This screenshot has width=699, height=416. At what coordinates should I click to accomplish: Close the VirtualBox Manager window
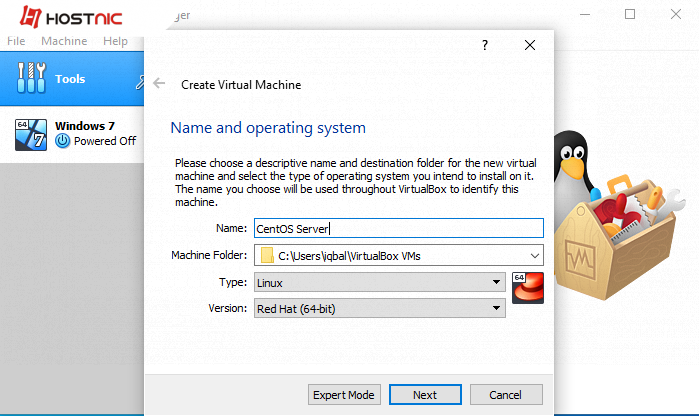click(x=676, y=14)
